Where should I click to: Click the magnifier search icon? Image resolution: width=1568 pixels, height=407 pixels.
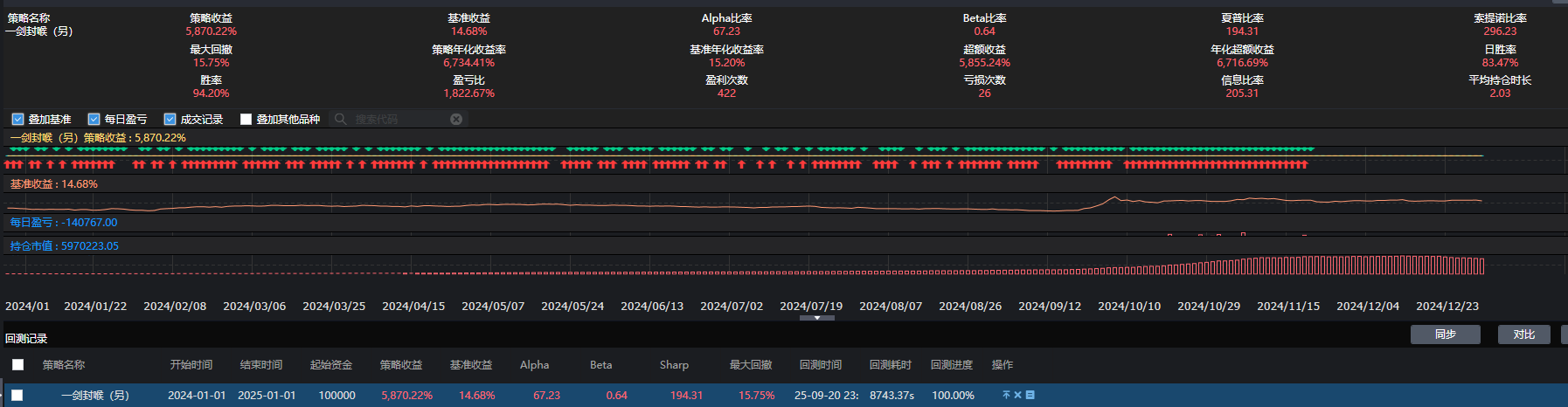tap(341, 119)
